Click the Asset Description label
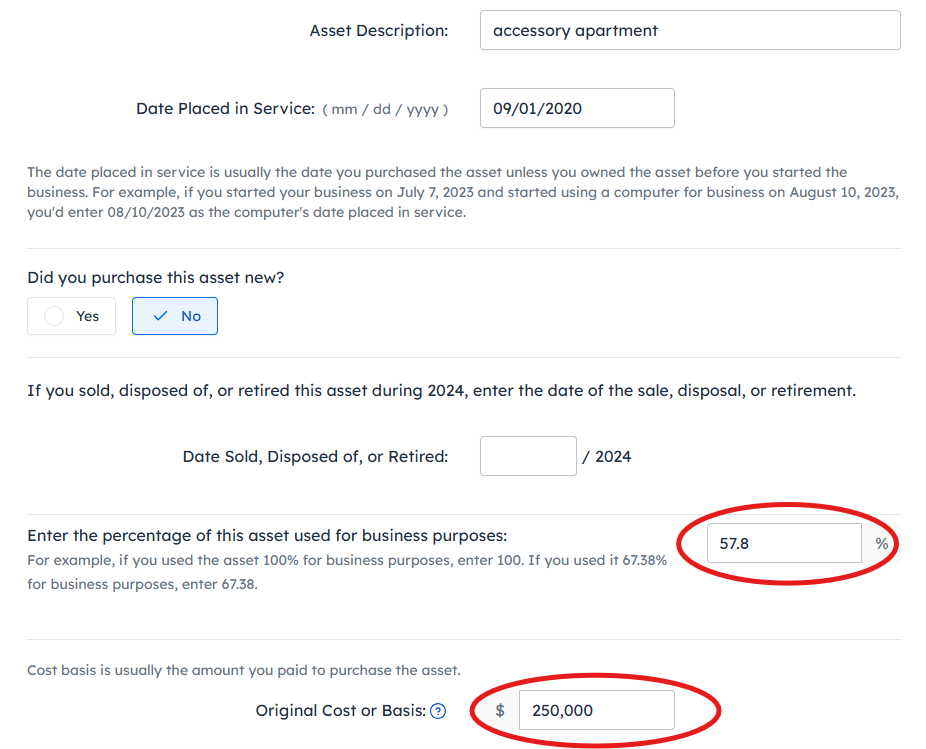 click(x=379, y=30)
